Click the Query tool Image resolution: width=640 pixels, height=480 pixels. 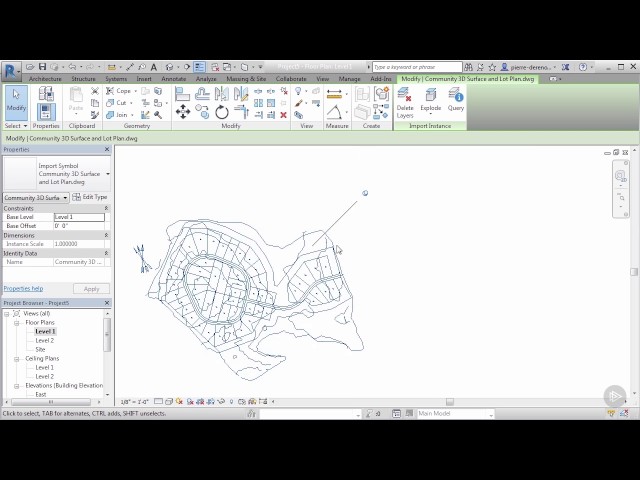click(x=456, y=100)
